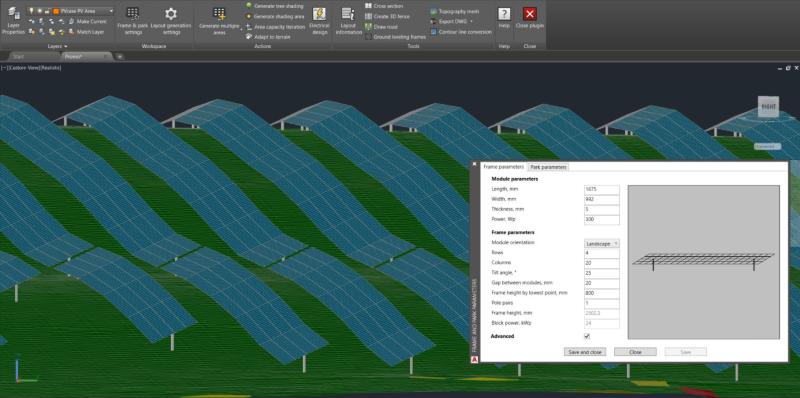The image size is (800, 398).
Task: Switch to Park parameters tab
Action: pos(548,167)
